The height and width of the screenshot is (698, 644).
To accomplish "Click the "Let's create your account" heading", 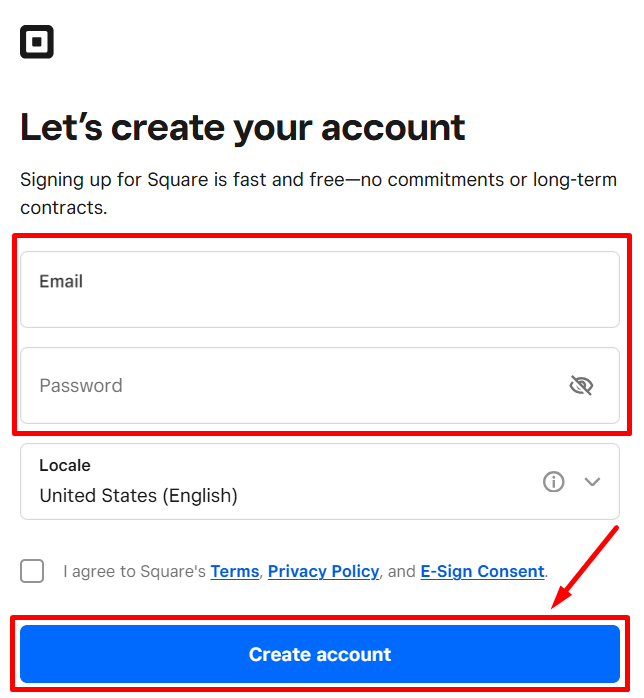I will pos(243,128).
